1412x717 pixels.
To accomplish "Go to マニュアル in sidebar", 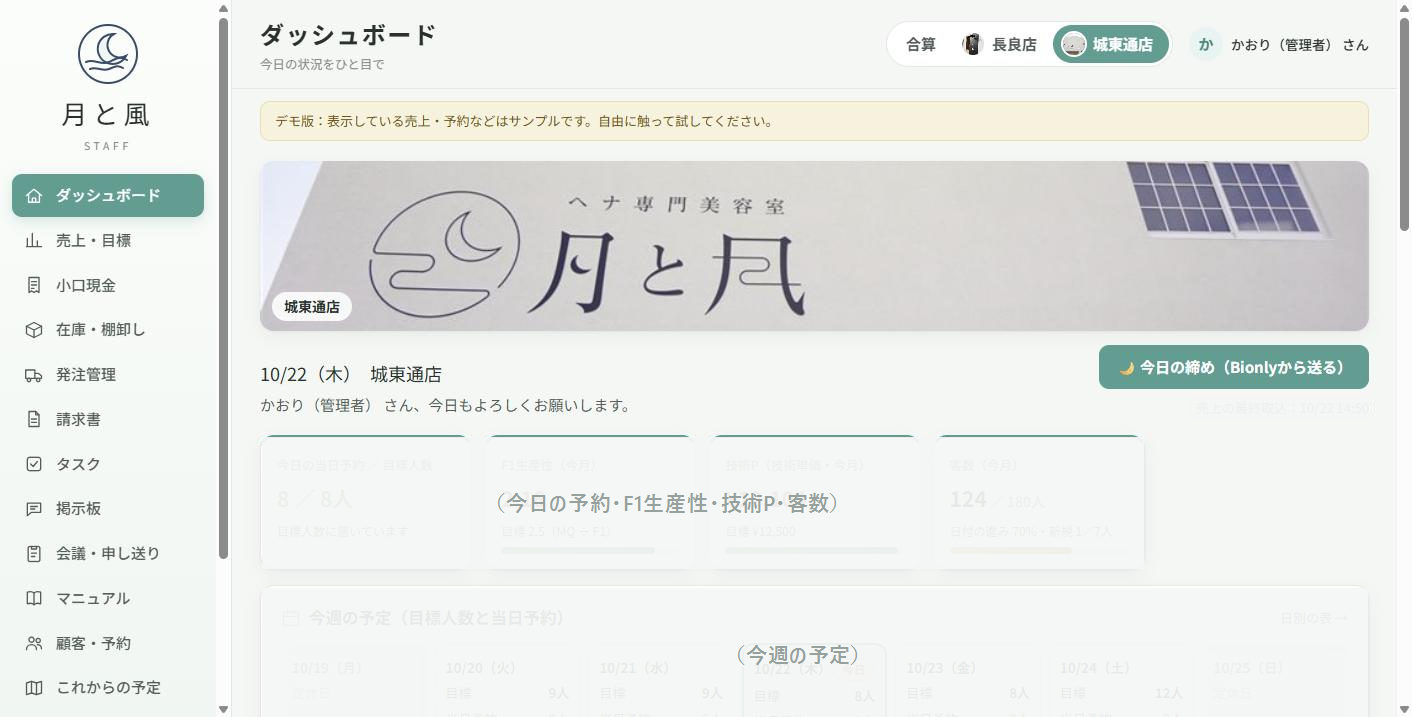I will click(x=108, y=598).
